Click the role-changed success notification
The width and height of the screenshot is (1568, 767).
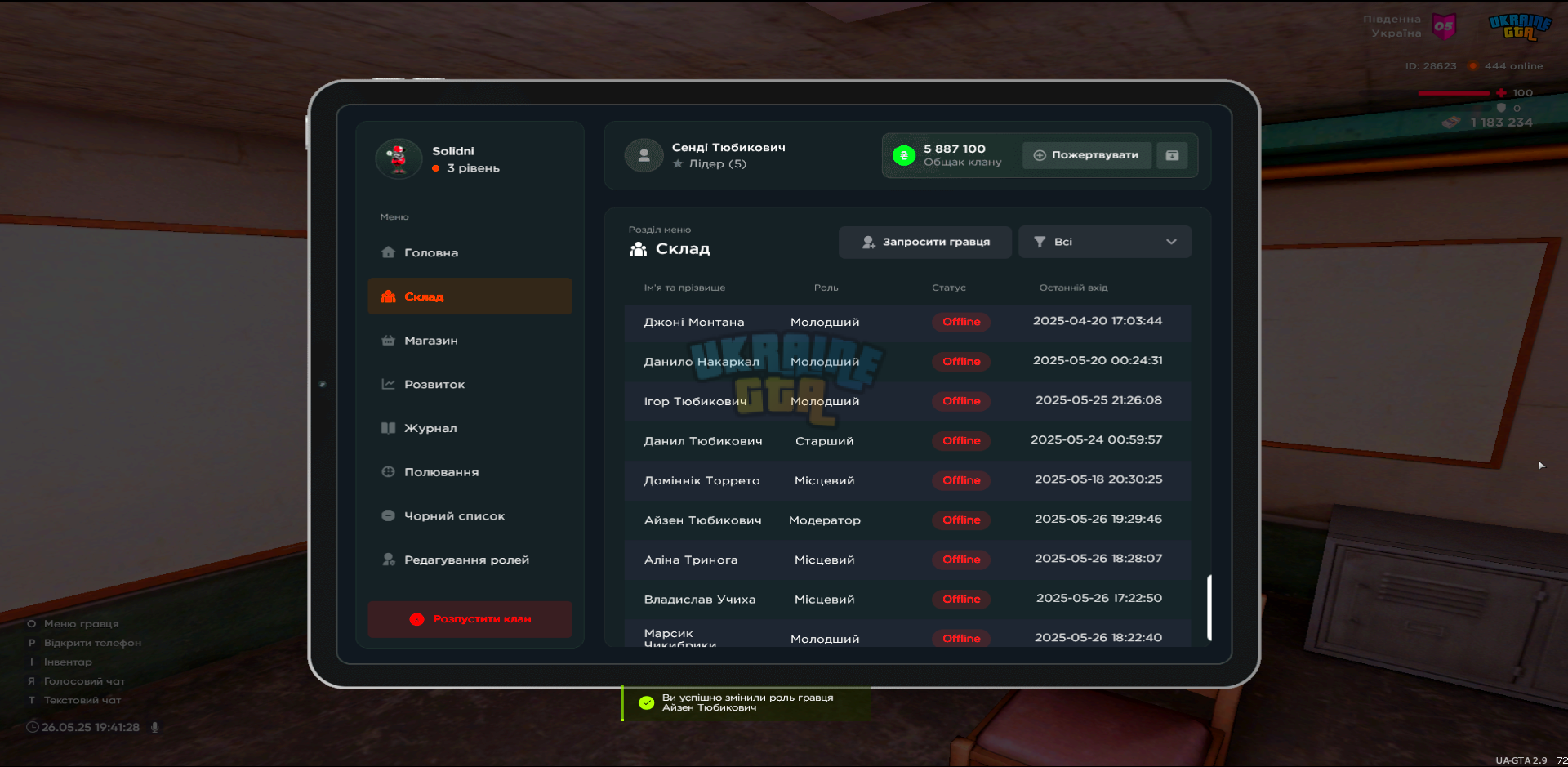tap(746, 702)
